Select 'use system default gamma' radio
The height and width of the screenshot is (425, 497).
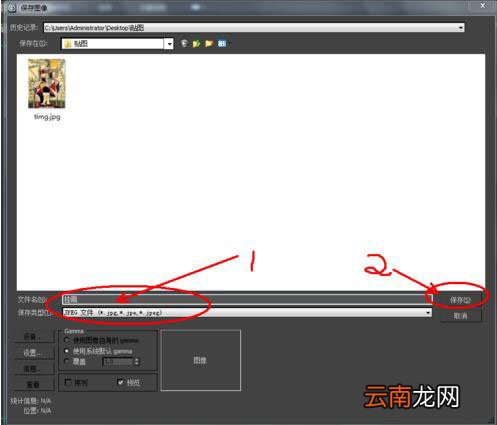click(67, 351)
